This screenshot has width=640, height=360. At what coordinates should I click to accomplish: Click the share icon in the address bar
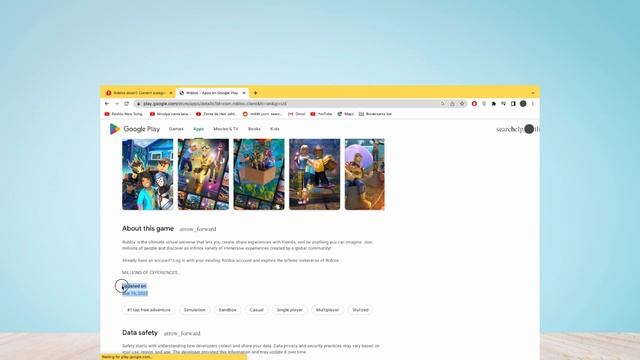[452, 104]
